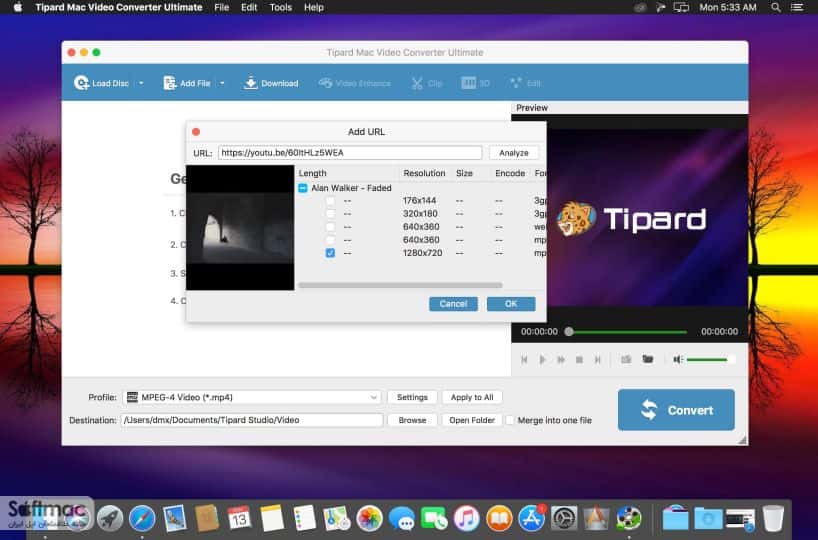Enable Merge into one file checkbox
Image resolution: width=818 pixels, height=540 pixels.
click(510, 420)
